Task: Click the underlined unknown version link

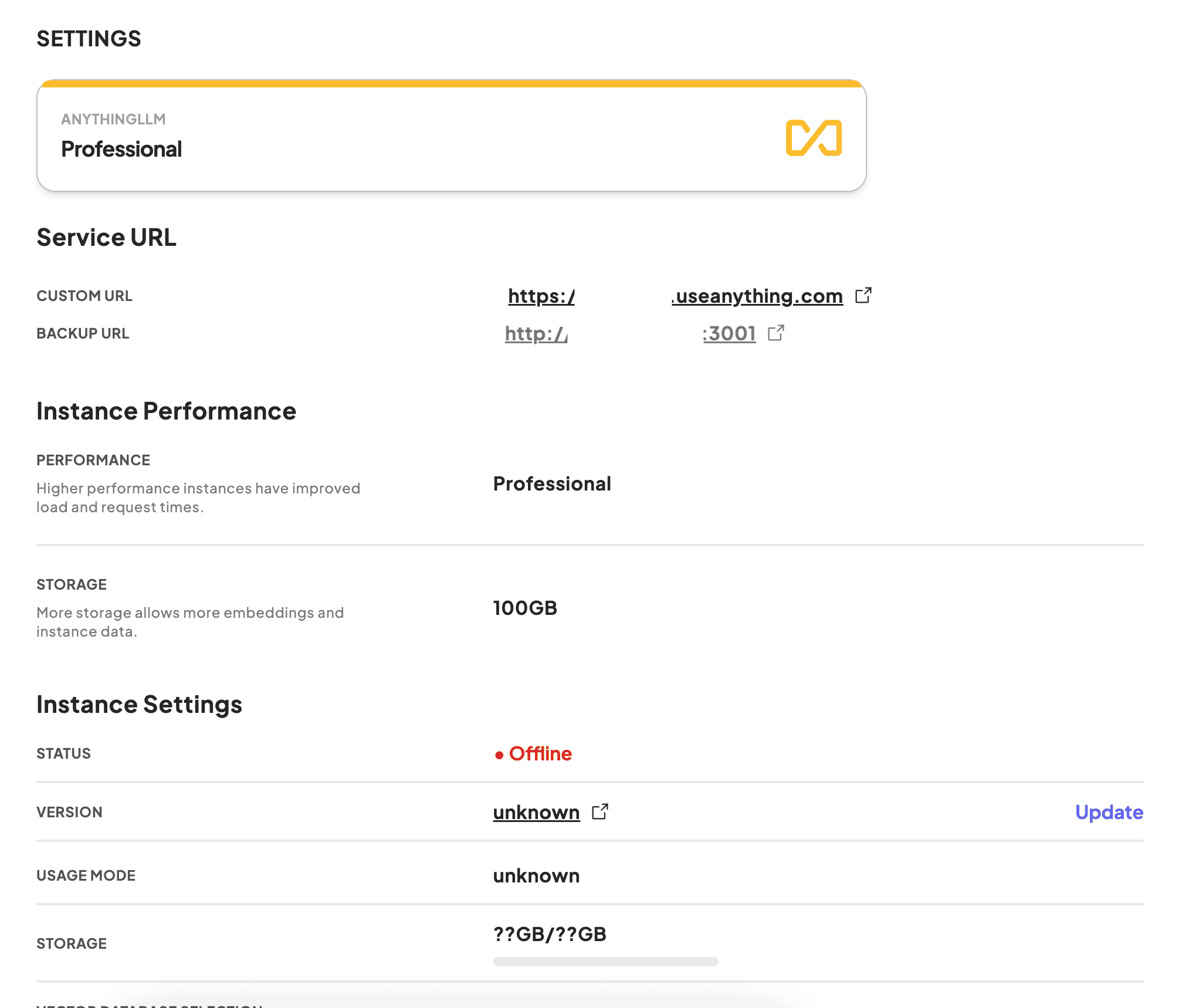Action: coord(536,812)
